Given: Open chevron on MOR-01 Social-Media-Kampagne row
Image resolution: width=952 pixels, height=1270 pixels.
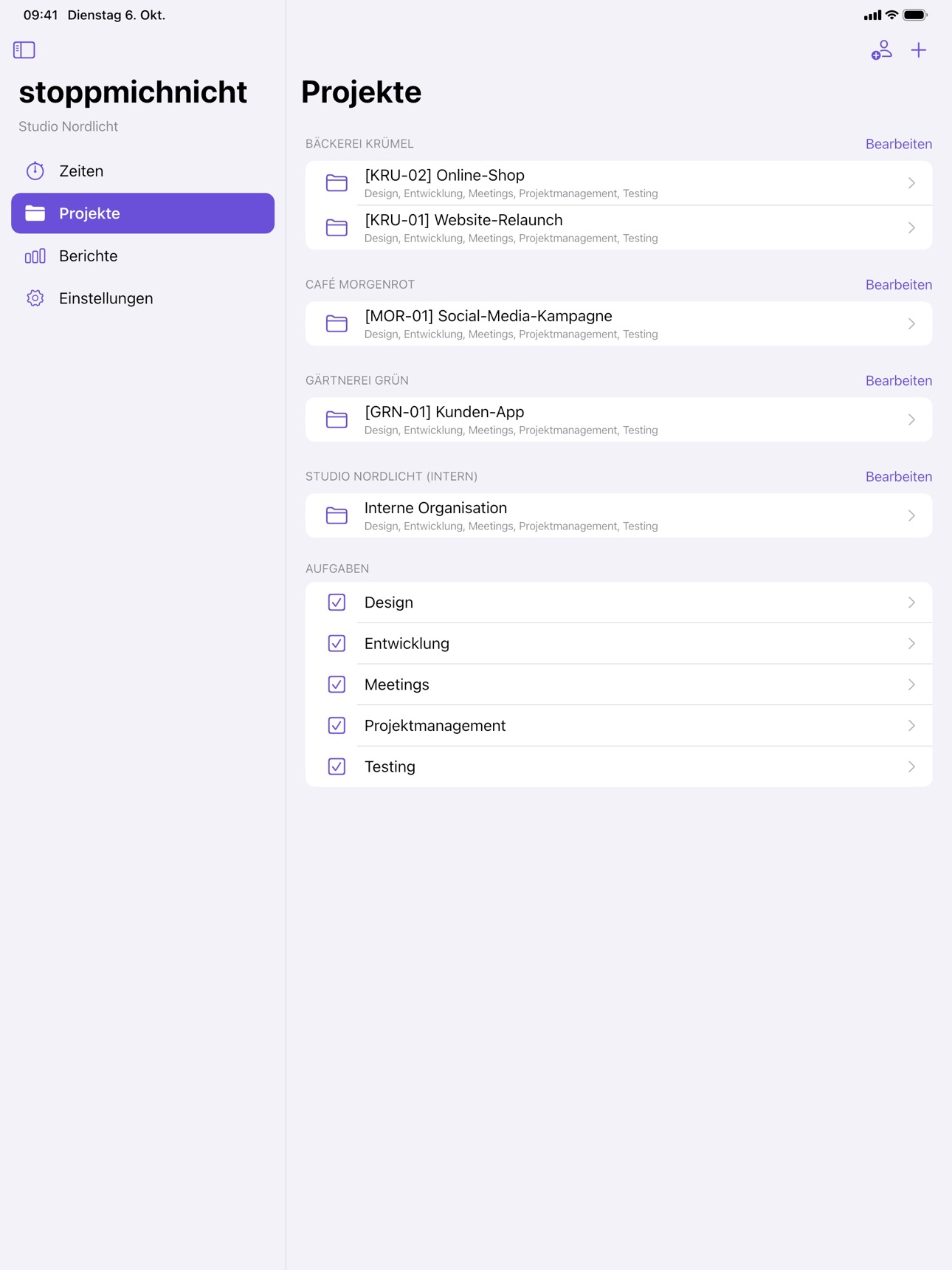Looking at the screenshot, I should (911, 323).
